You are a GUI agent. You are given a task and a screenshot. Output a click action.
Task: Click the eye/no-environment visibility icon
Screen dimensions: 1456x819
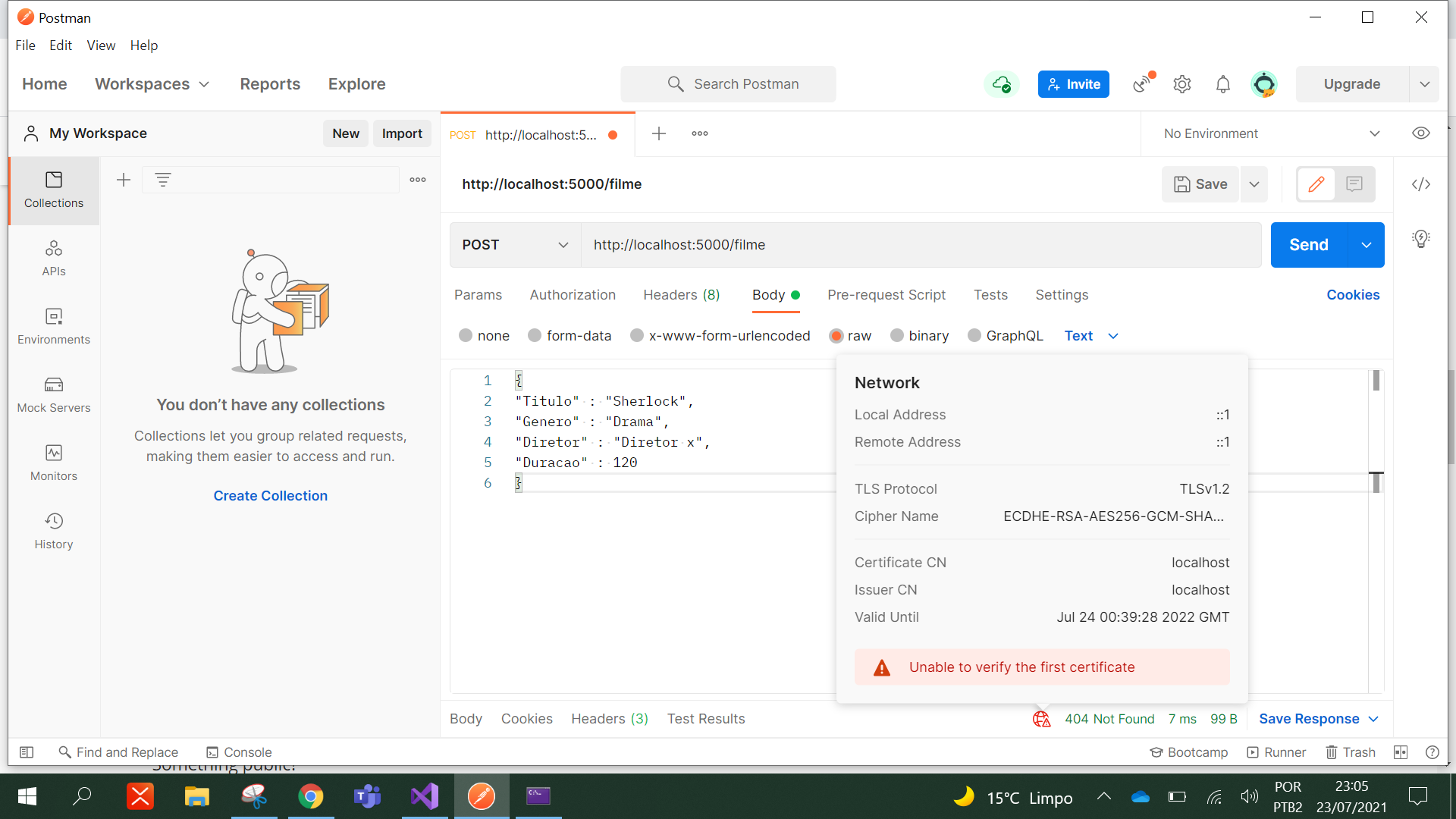pos(1420,133)
